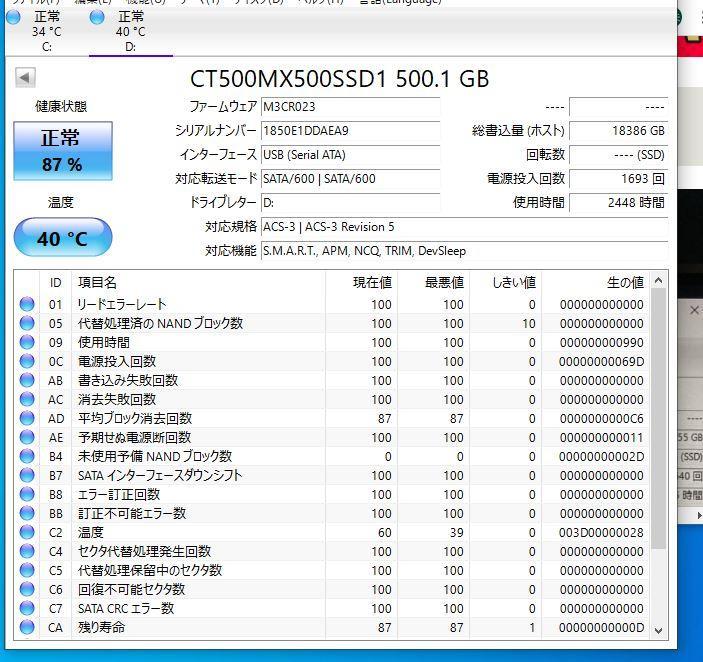Select the 残り寿命 row name

101,627
